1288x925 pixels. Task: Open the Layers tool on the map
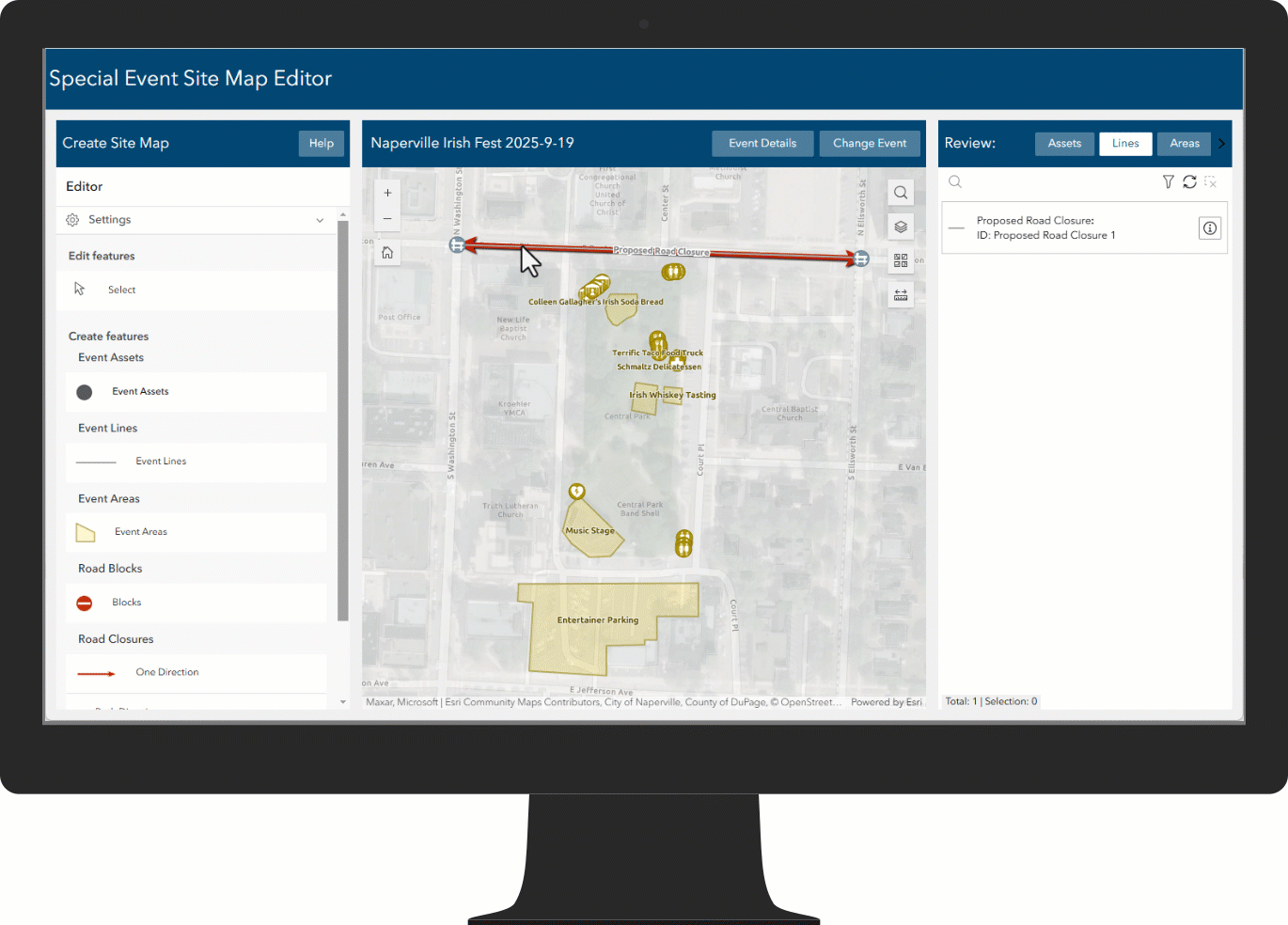click(900, 227)
